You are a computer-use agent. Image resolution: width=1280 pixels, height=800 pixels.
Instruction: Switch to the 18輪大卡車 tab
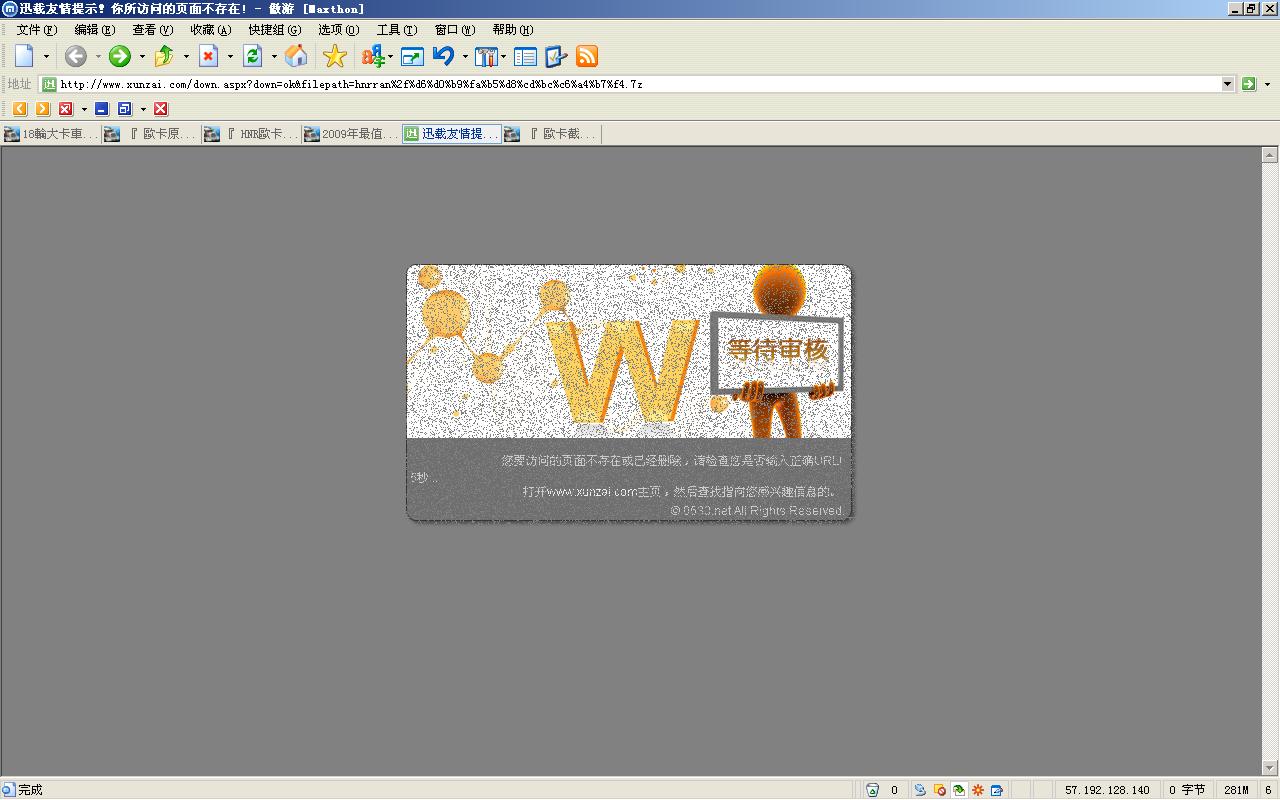(x=52, y=134)
